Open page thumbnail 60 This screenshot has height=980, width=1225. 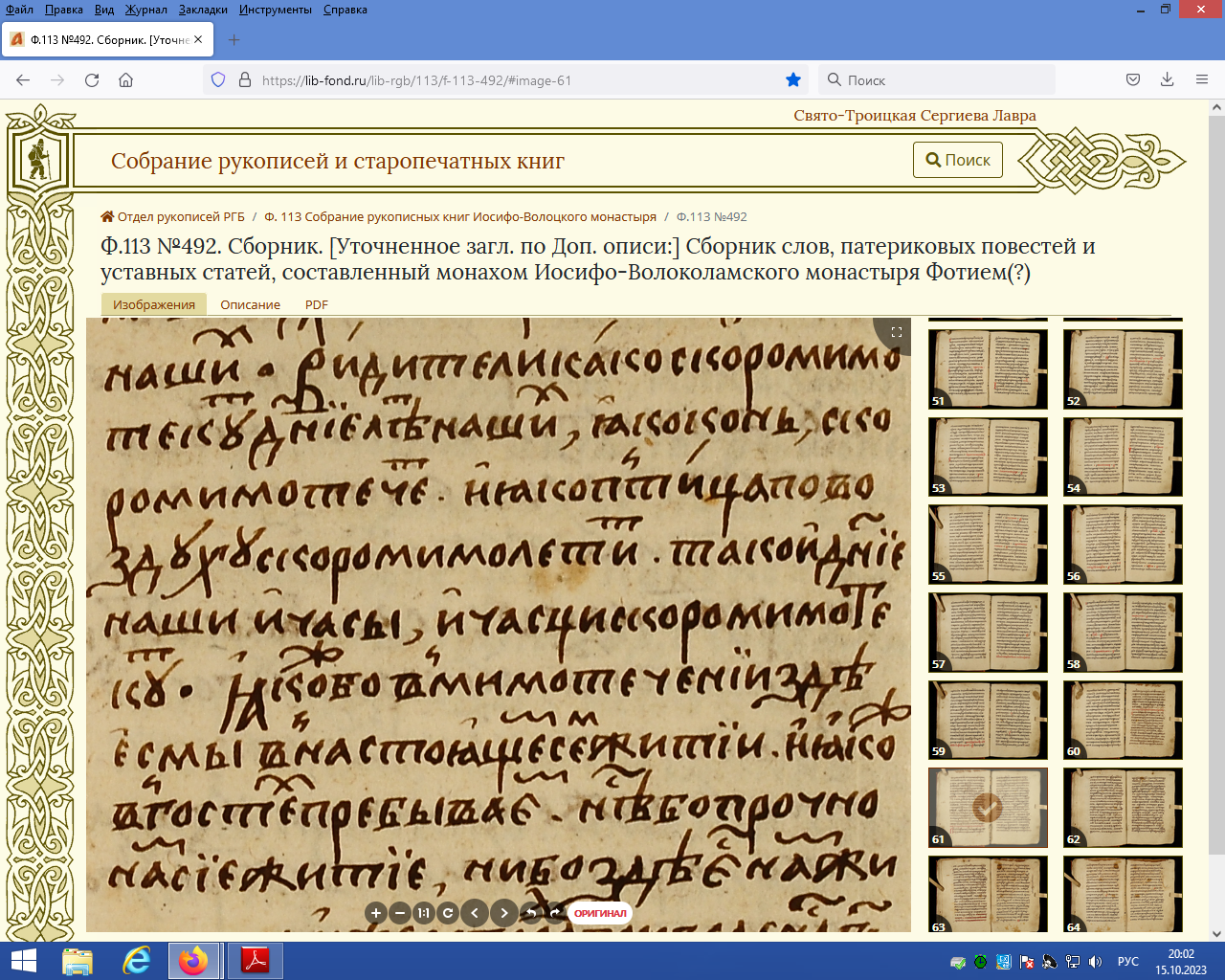click(x=1123, y=720)
